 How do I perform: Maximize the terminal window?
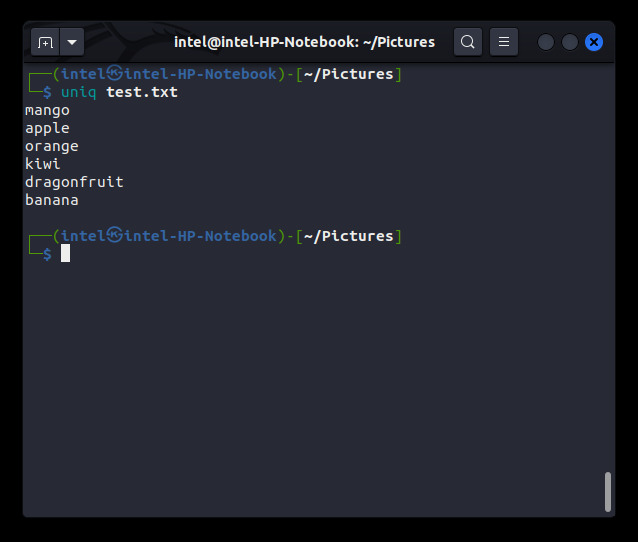click(570, 42)
